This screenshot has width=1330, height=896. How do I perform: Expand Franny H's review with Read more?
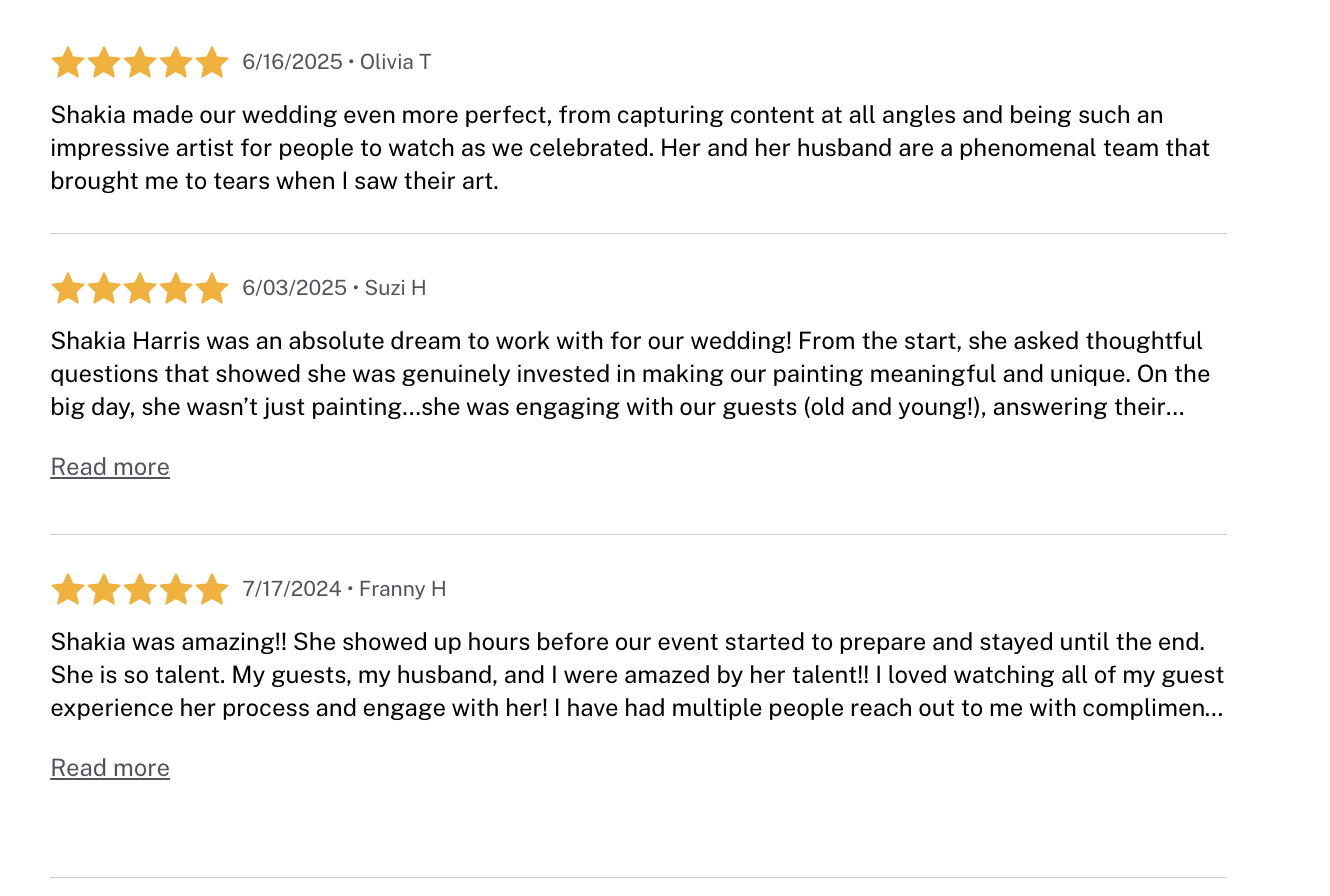point(110,768)
